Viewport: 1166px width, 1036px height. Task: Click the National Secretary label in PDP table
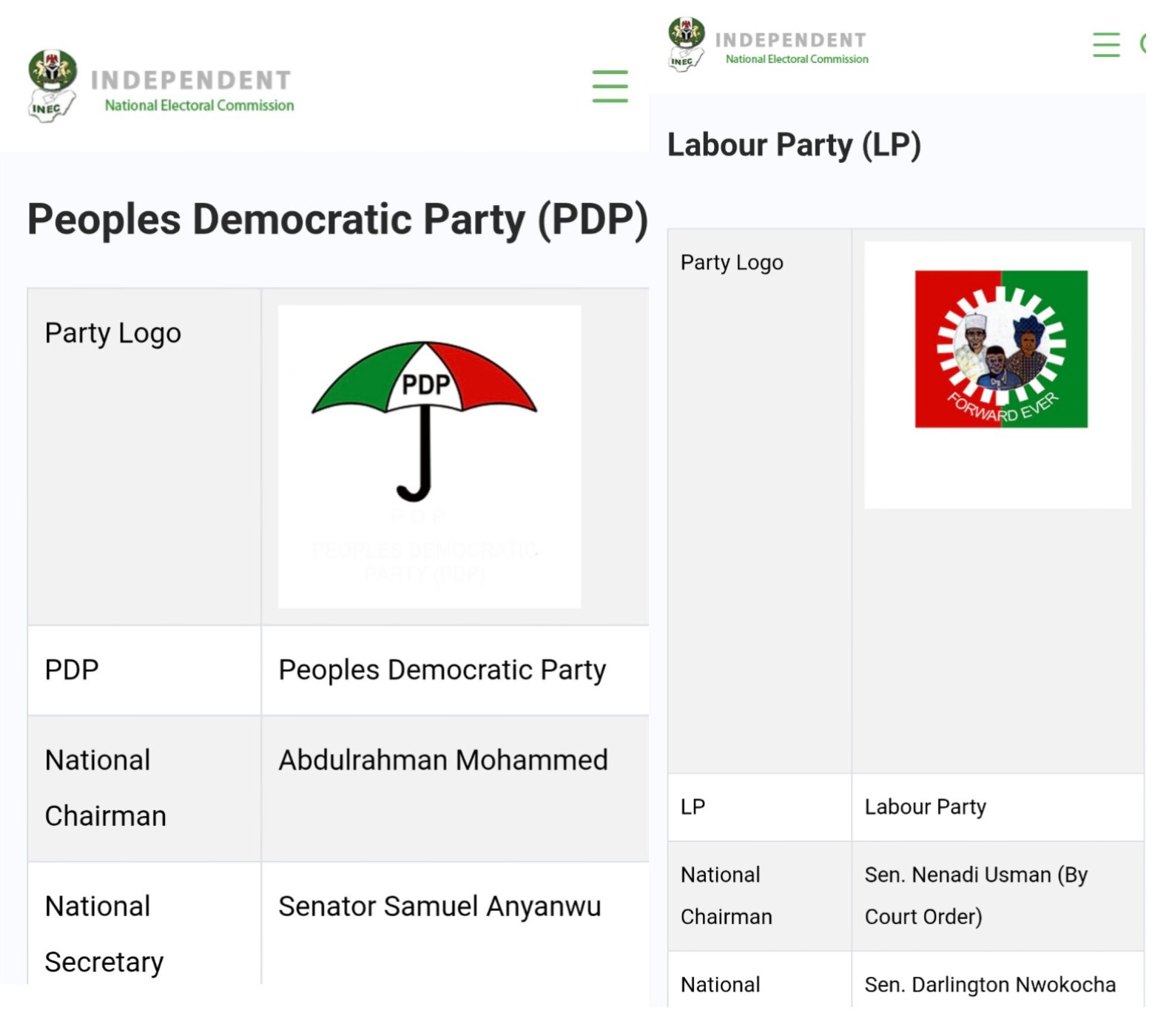pyautogui.click(x=104, y=934)
